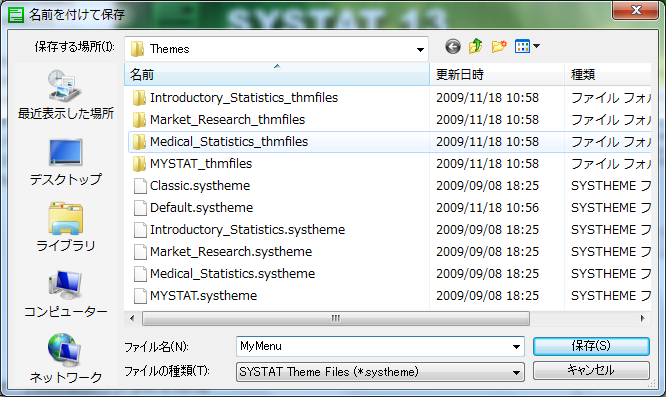
Task: Open Libraries in sidebar
Action: [65, 228]
